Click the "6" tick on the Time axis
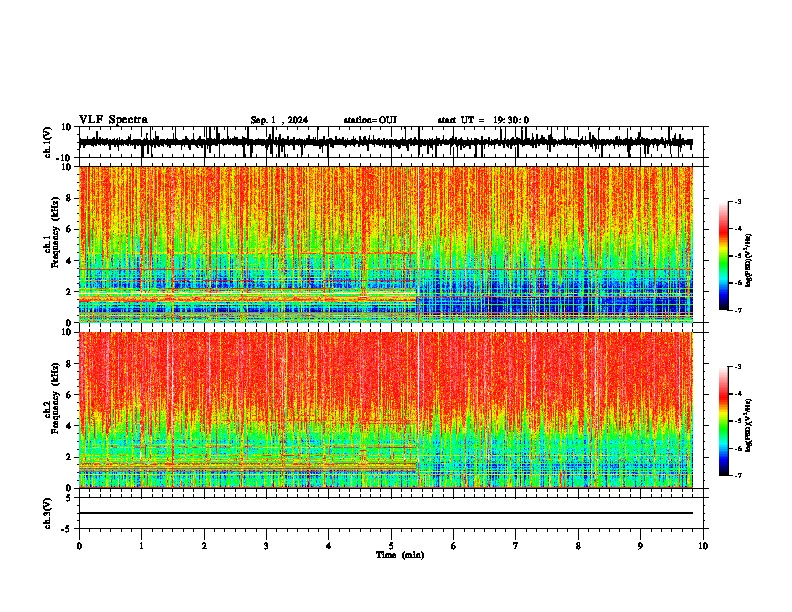This screenshot has width=792, height=612. point(453,546)
